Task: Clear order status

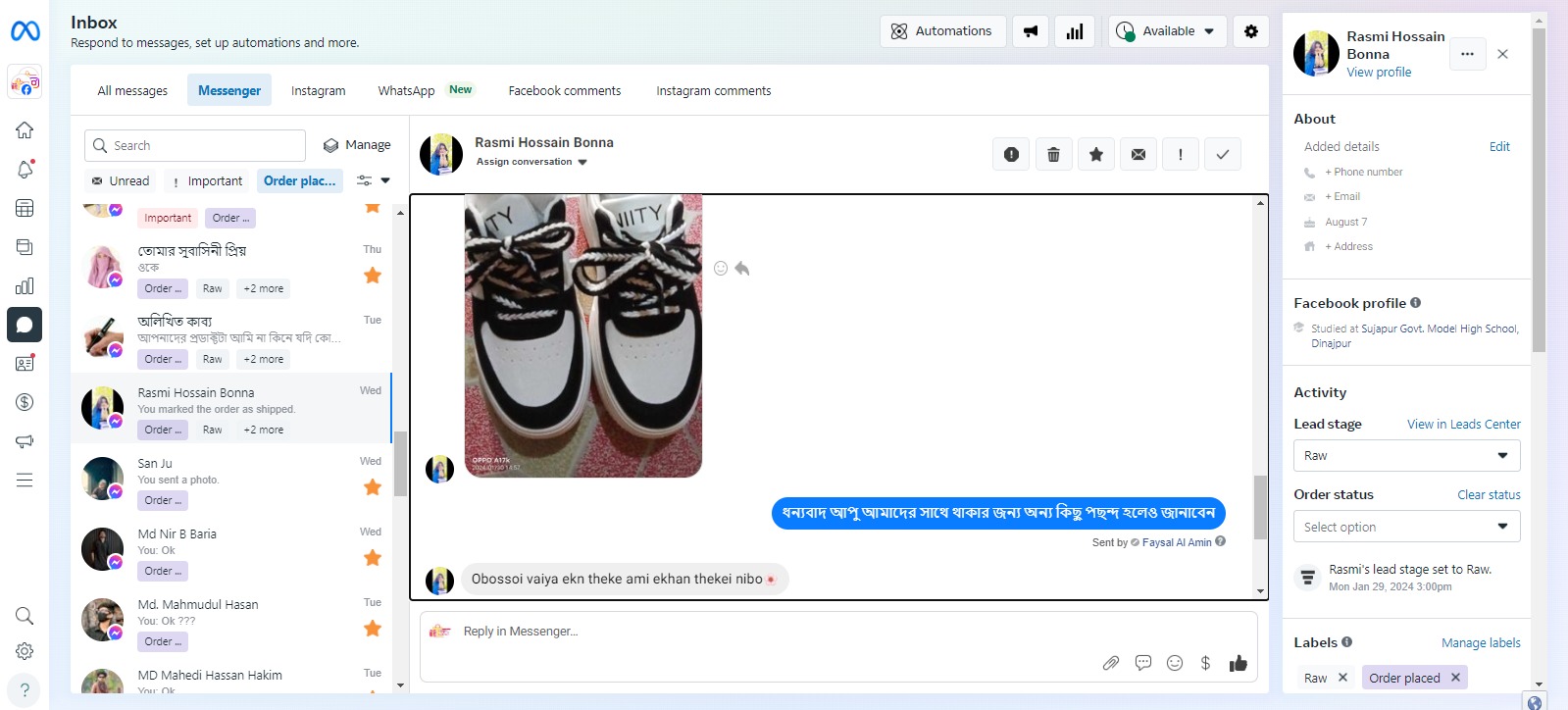Action: pos(1489,495)
